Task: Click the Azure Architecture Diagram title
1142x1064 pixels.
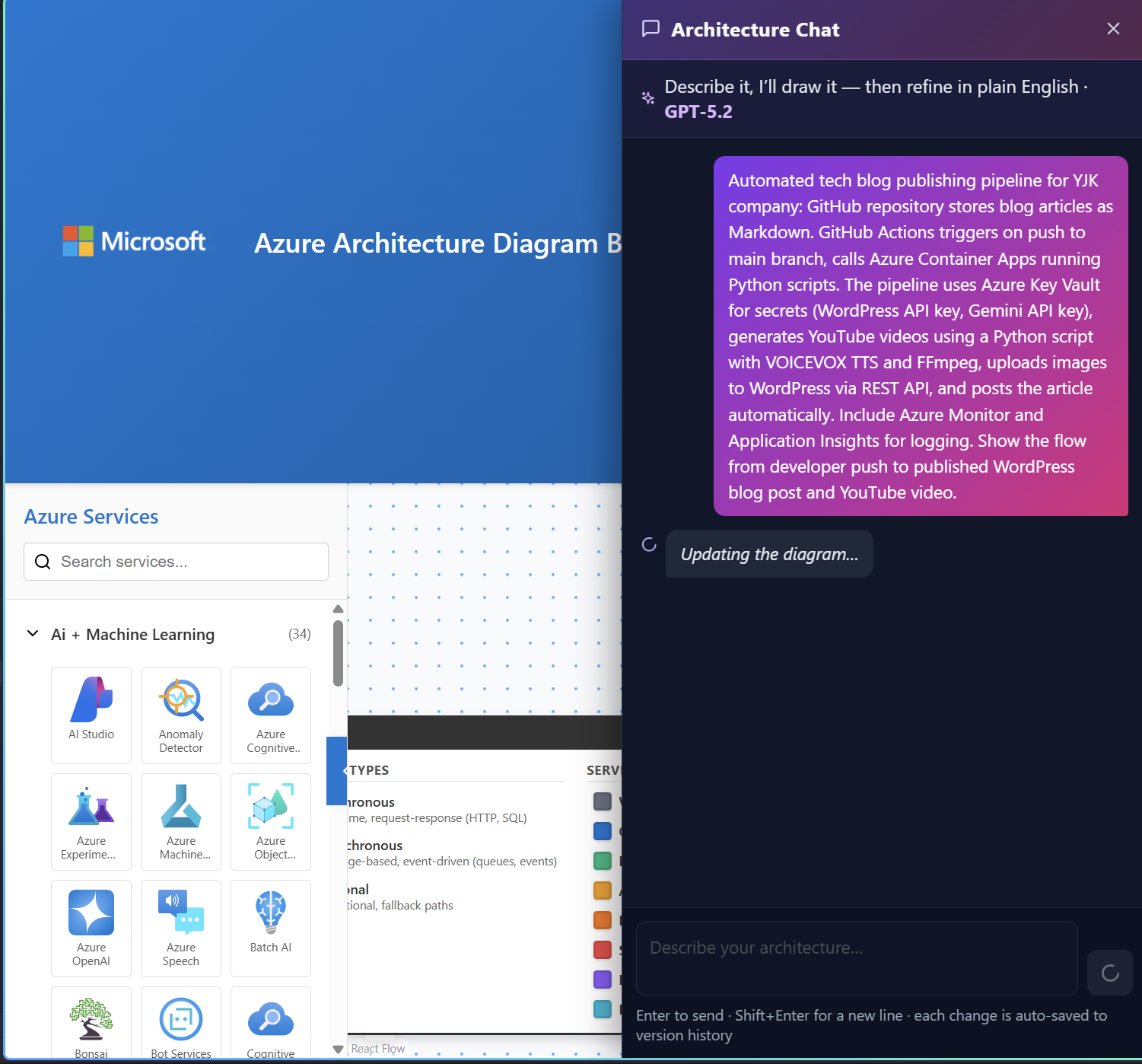Action: tap(438, 244)
